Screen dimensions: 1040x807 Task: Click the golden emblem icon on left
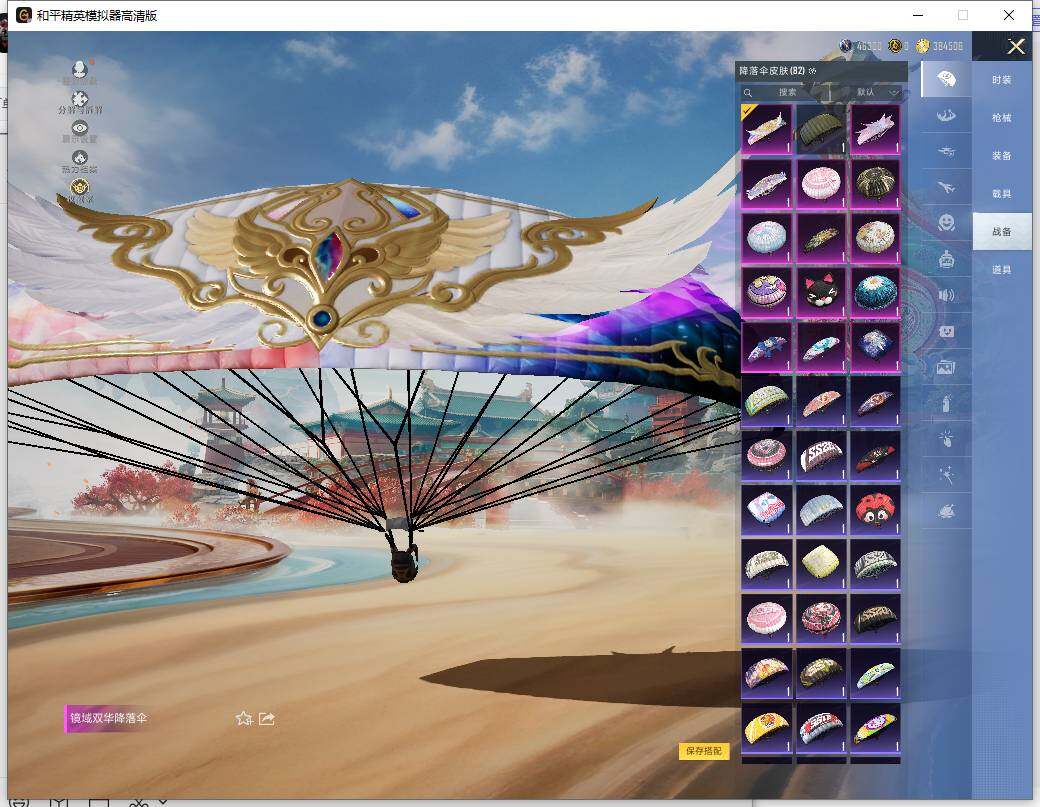tap(80, 188)
